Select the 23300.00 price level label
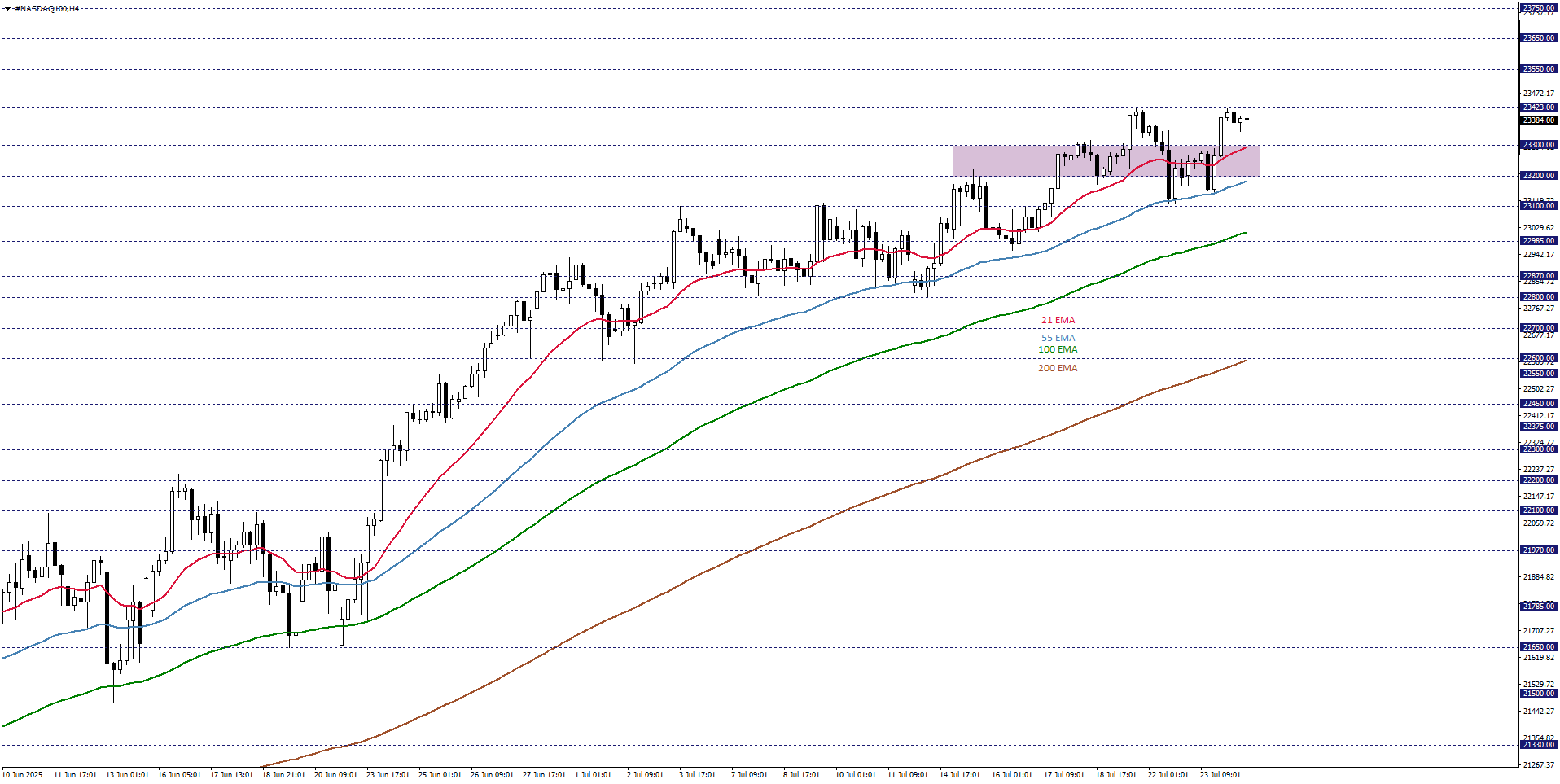The image size is (1560, 784). coord(1538,145)
